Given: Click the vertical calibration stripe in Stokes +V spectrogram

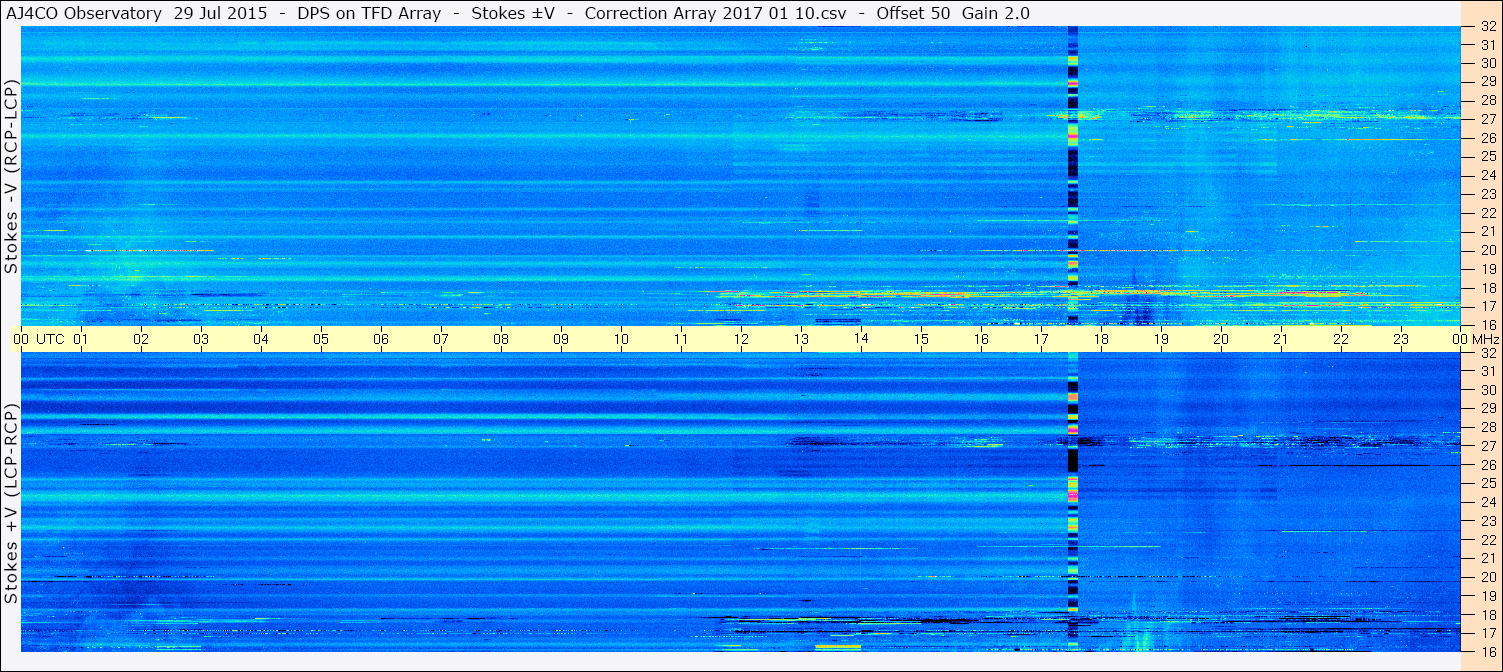Looking at the screenshot, I should click(1073, 502).
